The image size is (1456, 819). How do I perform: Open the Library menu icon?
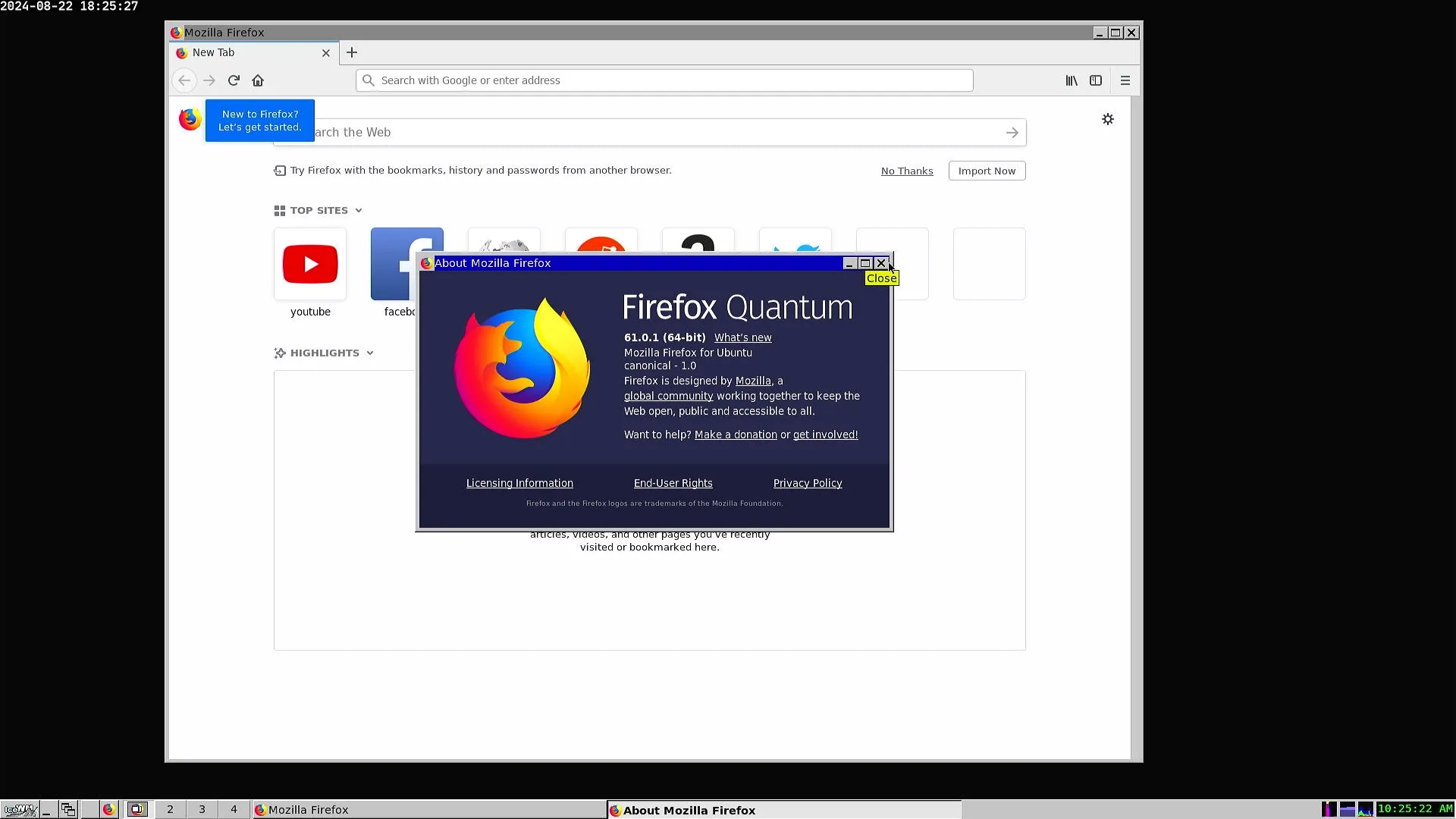(1071, 80)
